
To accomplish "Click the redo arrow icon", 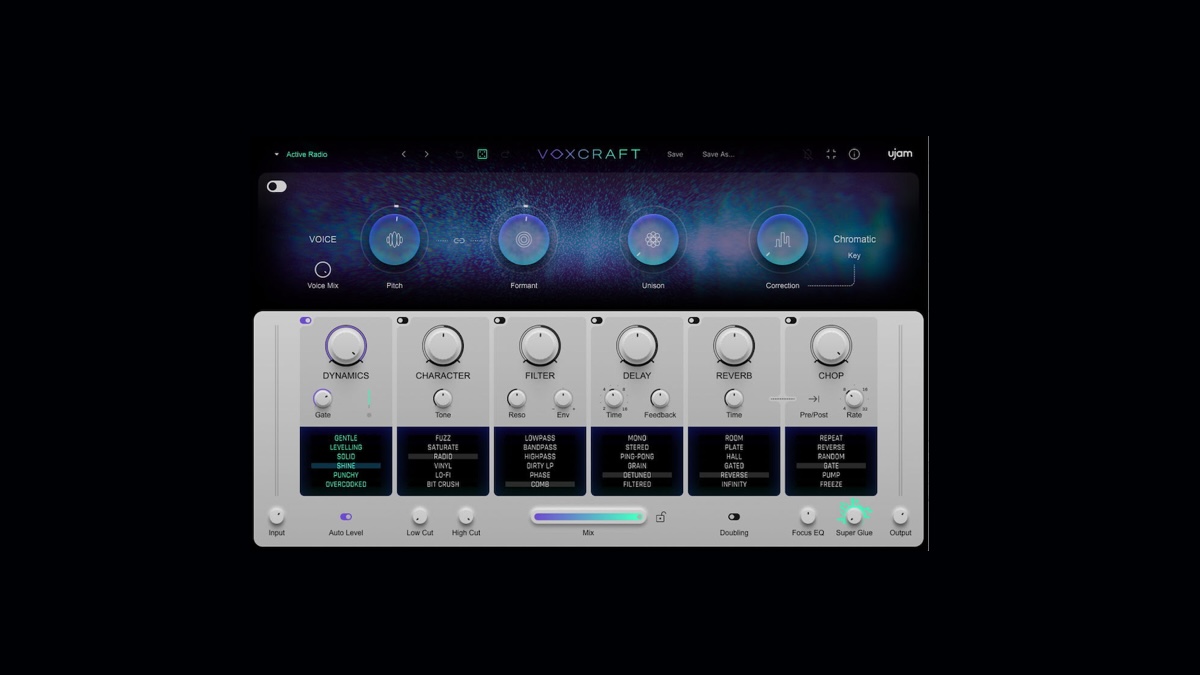I will point(507,154).
